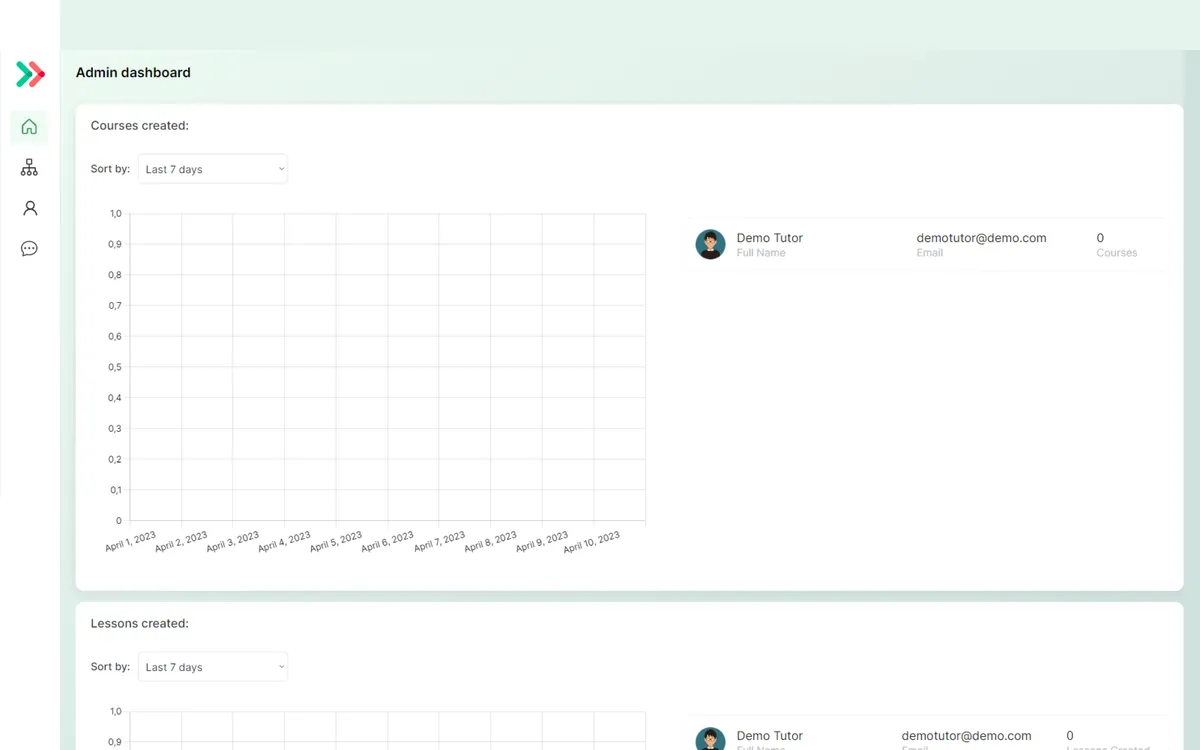Click Demo Tutor avatar in Lessons created

click(711, 738)
